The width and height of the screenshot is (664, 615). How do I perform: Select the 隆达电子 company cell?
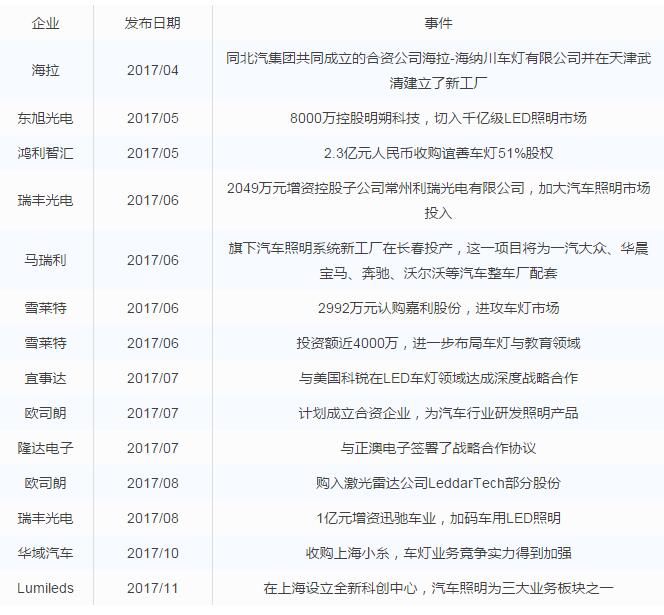pos(45,448)
